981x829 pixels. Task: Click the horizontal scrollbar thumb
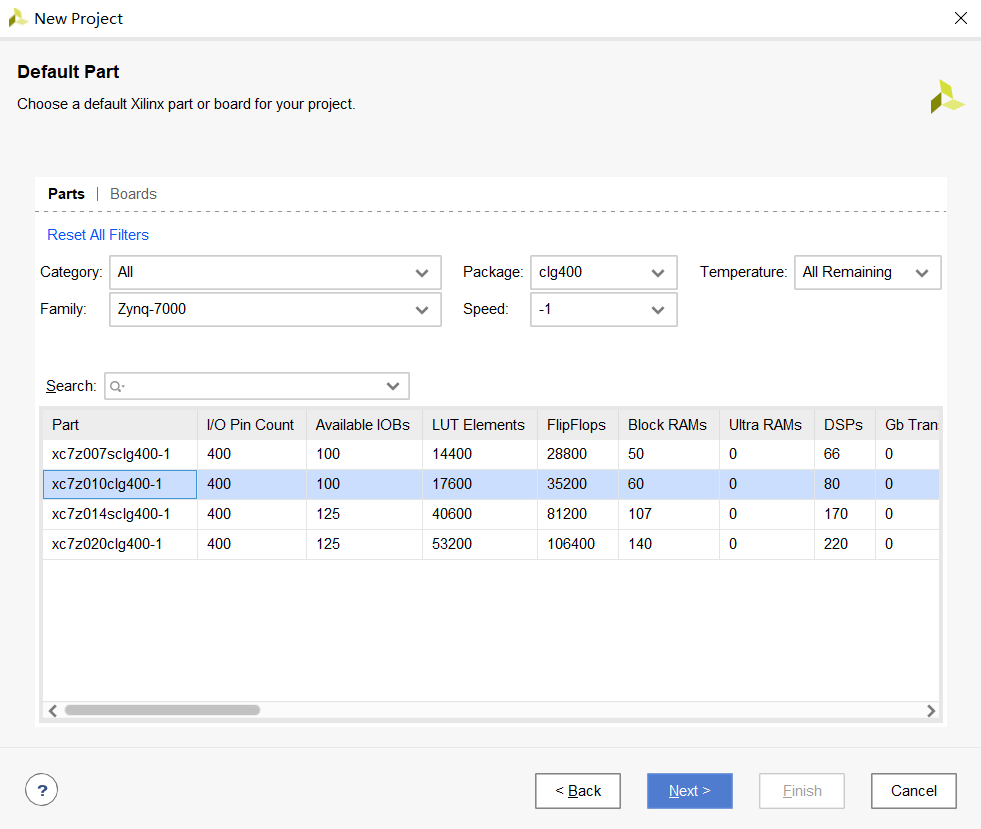(x=162, y=710)
